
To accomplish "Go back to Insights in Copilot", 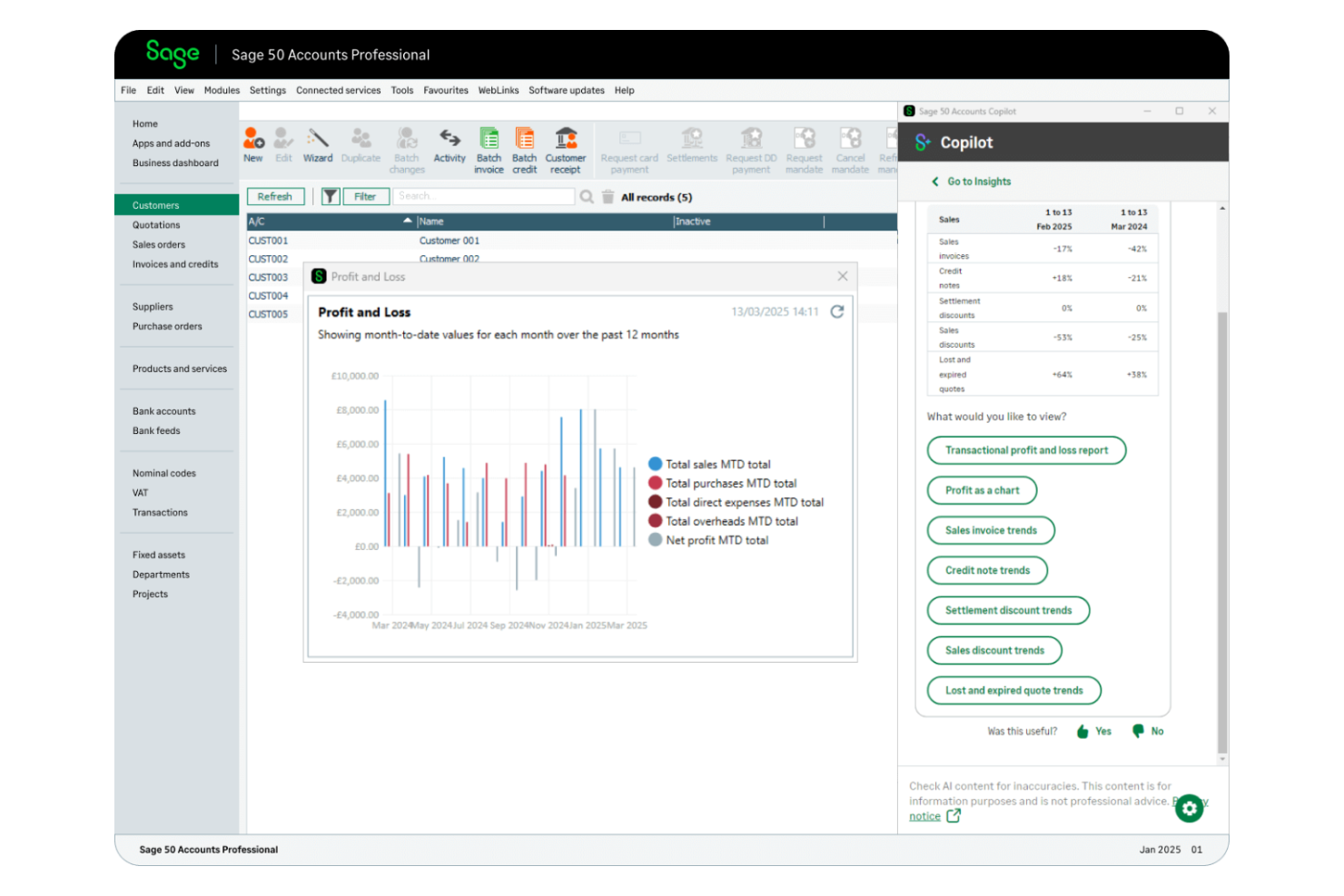I will (971, 182).
